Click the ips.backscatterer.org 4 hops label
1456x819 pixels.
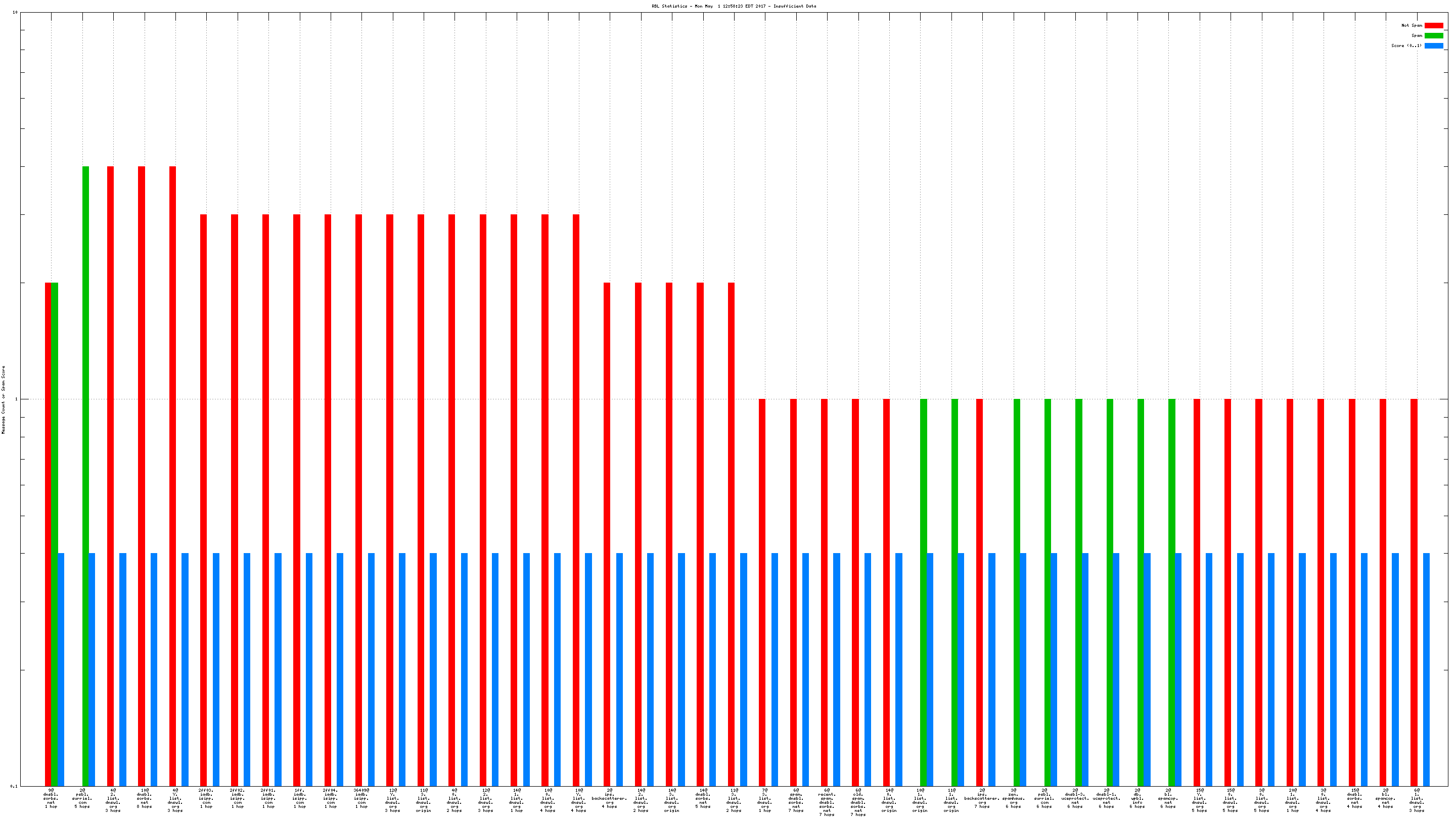[609, 798]
